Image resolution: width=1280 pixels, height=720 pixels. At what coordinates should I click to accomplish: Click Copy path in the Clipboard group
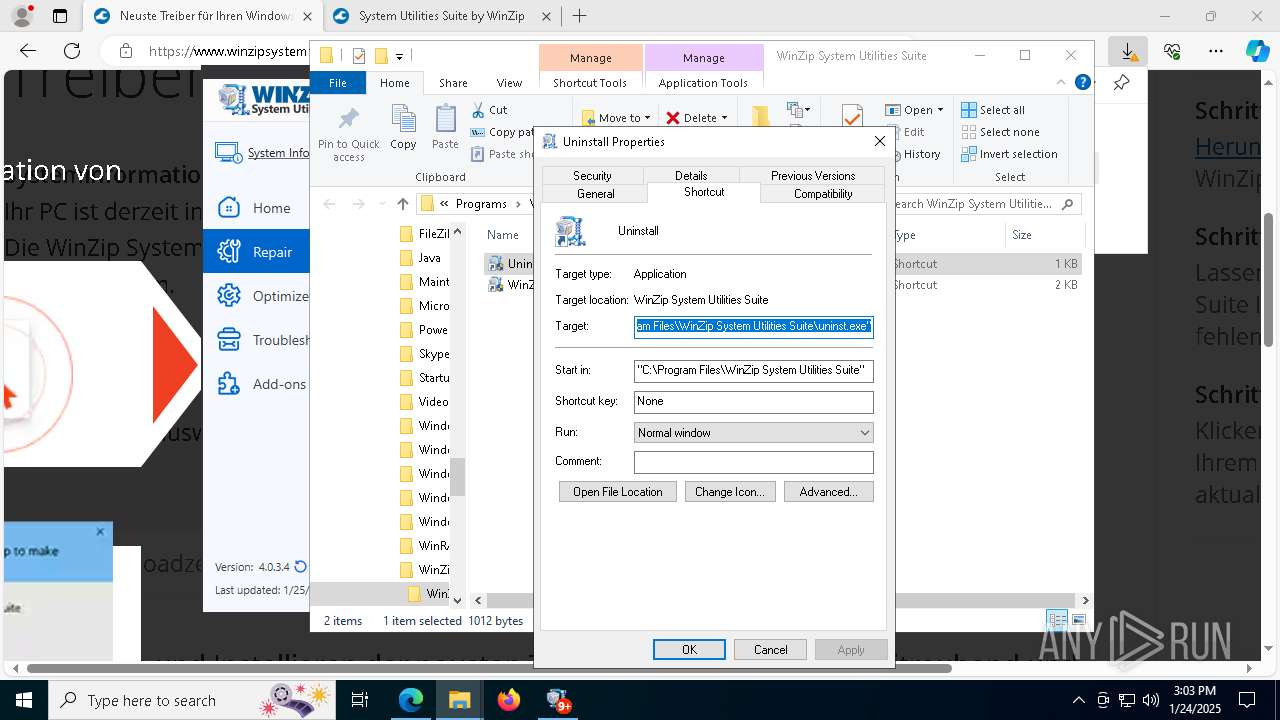503,132
